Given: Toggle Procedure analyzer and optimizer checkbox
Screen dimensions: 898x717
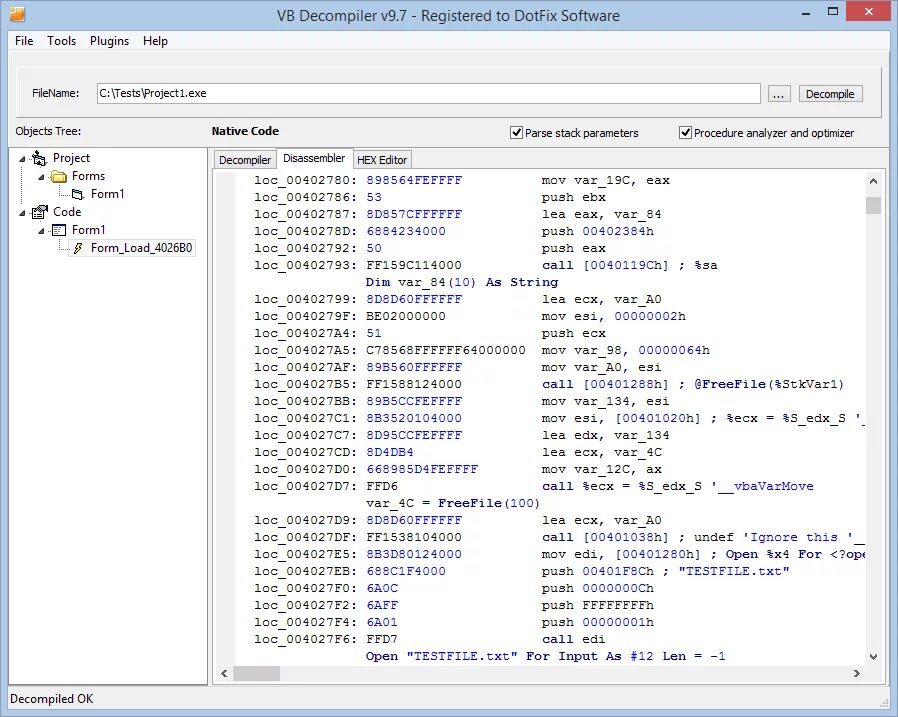Looking at the screenshot, I should coord(685,133).
